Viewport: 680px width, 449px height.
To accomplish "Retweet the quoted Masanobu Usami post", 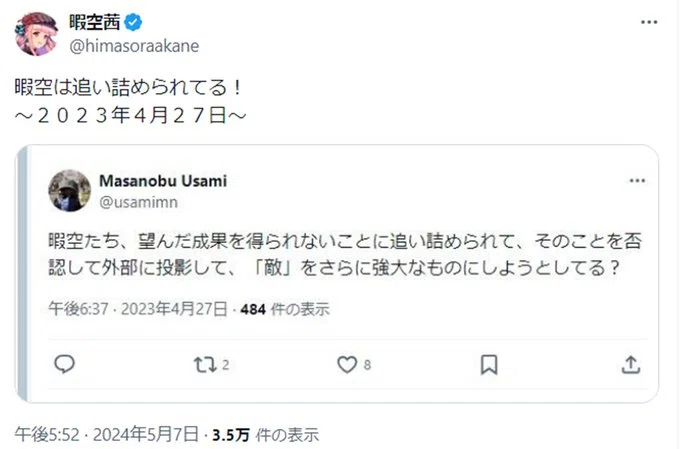I will click(x=205, y=364).
